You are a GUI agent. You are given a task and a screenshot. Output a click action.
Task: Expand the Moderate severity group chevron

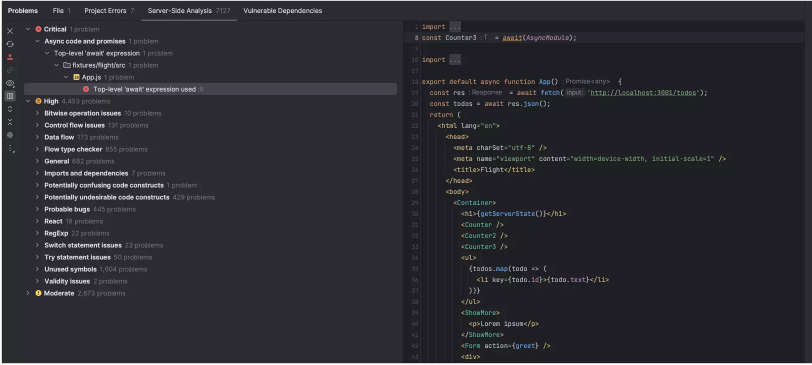coord(28,294)
